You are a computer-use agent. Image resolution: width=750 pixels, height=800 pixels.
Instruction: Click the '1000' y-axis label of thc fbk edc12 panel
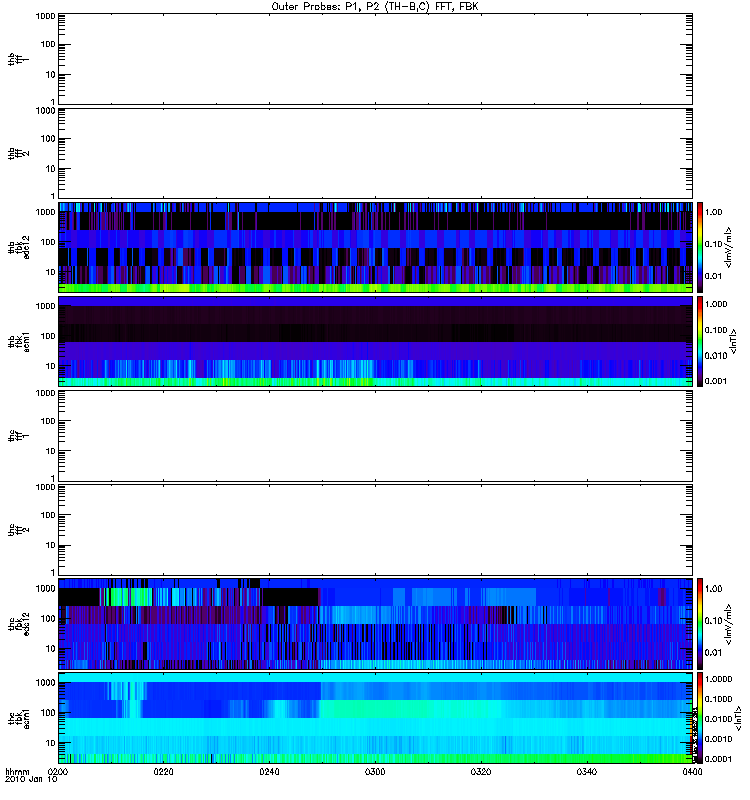(45, 589)
